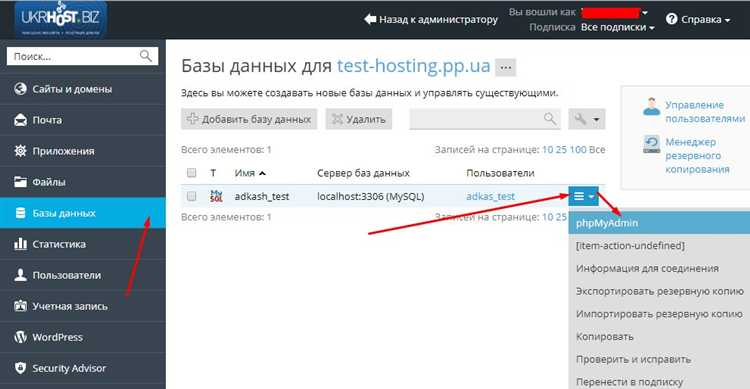This screenshot has height=389, width=750.
Task: Show 25 records per page in top pager
Action: (x=561, y=150)
